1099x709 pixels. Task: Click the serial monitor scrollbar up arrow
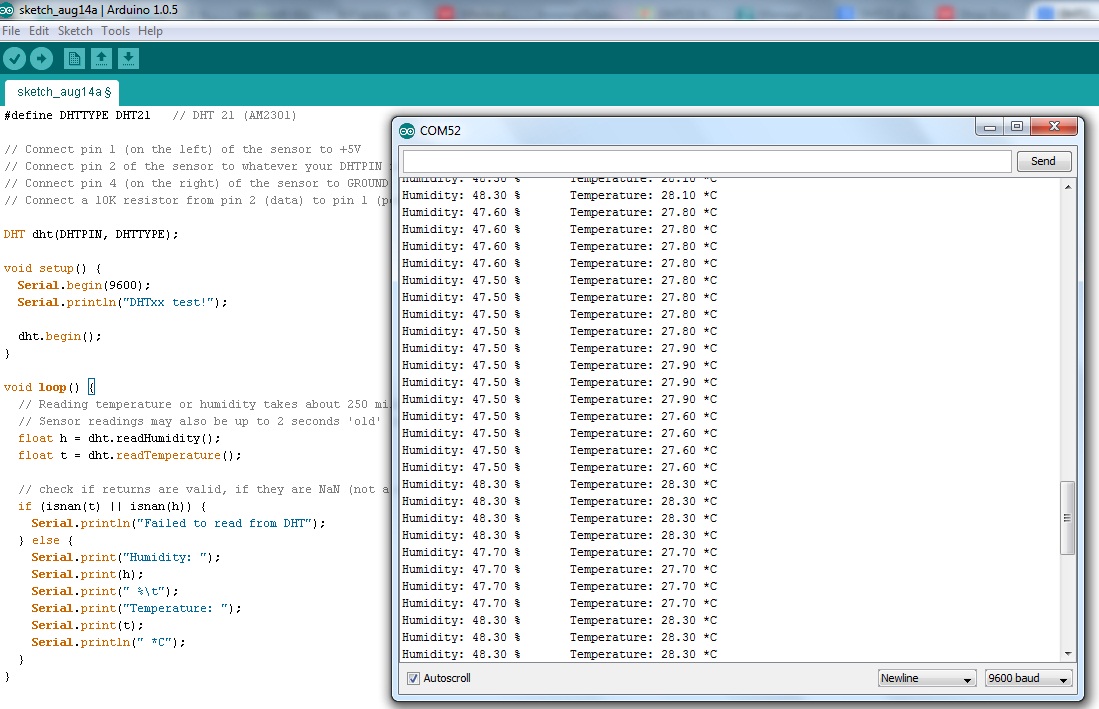tap(1067, 187)
